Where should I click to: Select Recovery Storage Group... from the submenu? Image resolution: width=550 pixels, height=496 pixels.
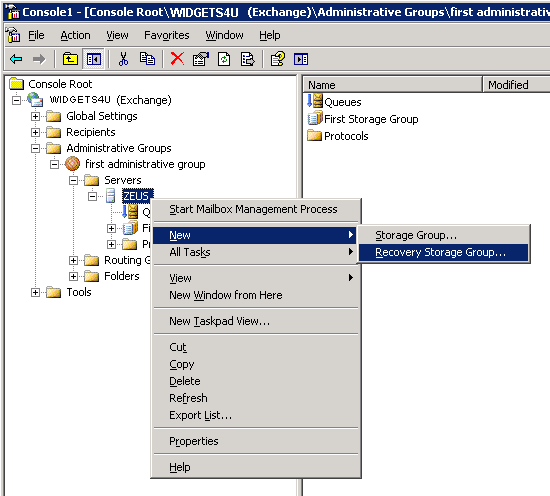coord(443,252)
